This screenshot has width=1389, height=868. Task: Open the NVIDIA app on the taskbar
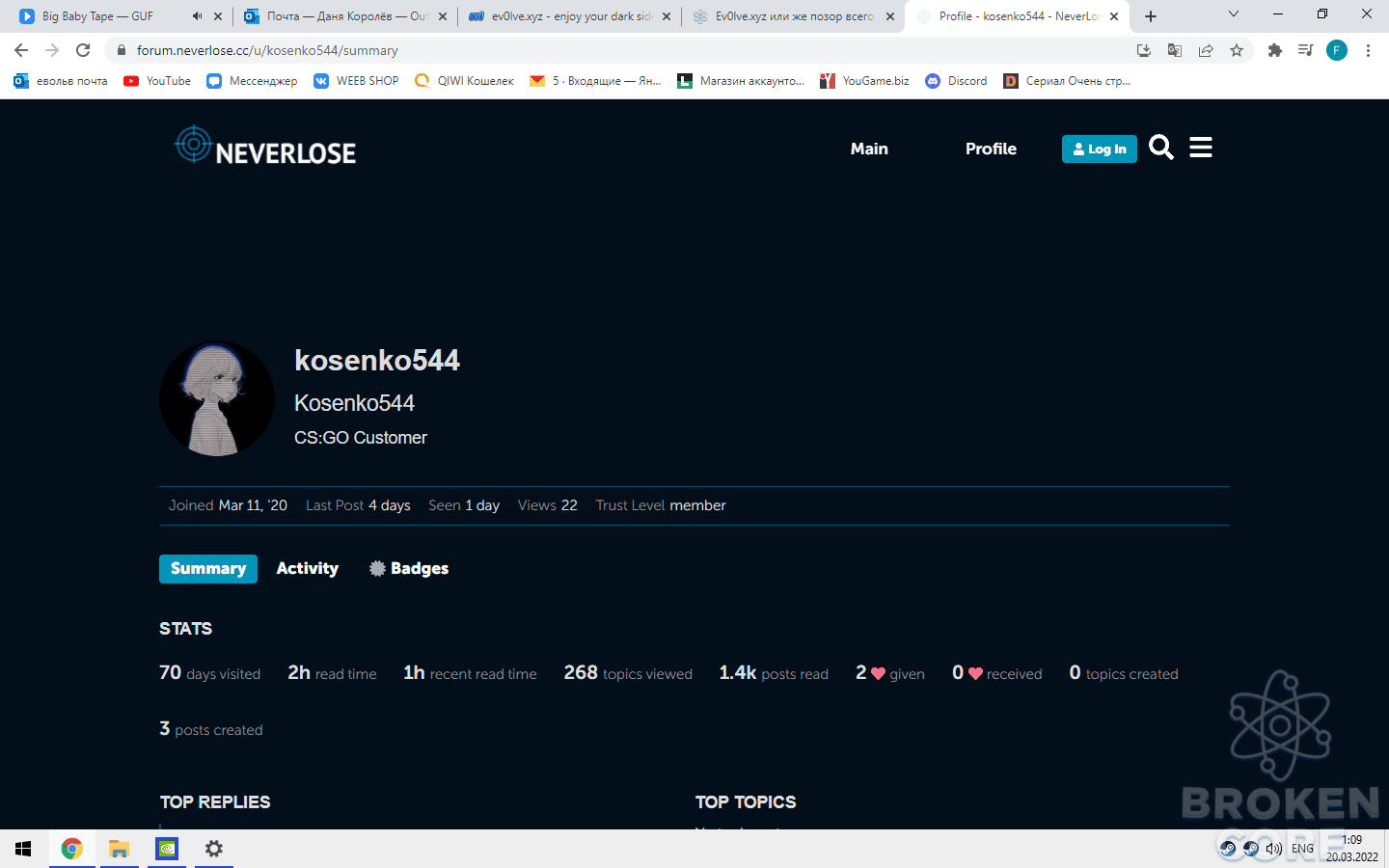click(x=167, y=849)
